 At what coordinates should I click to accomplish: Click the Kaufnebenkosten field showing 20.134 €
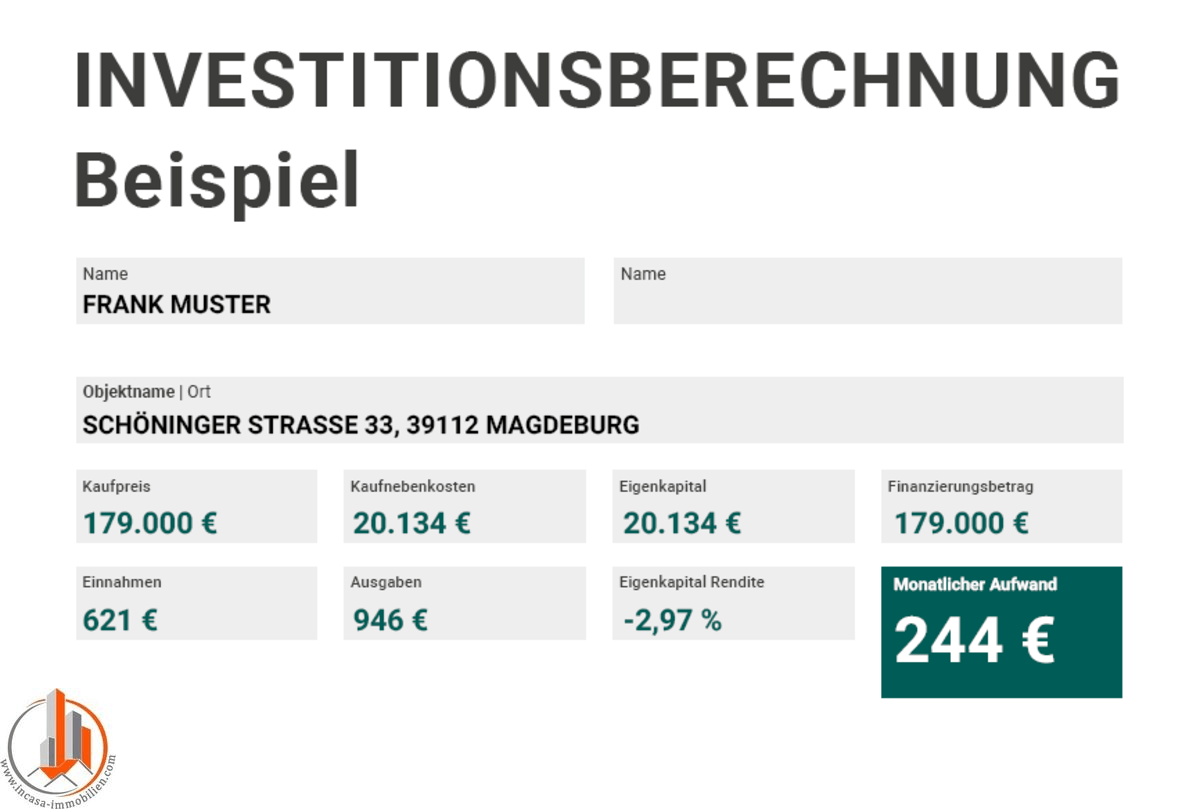click(464, 507)
